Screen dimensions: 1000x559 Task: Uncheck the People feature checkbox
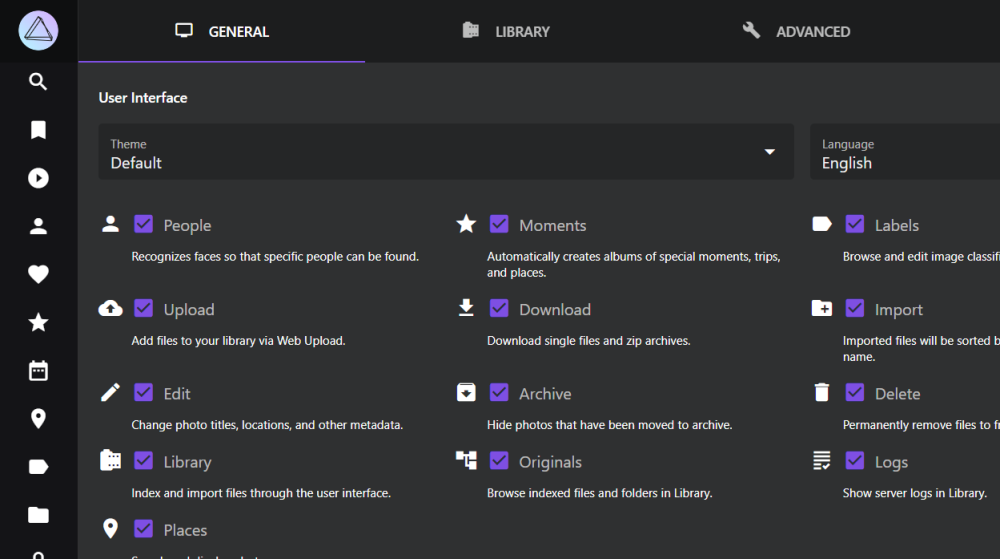tap(143, 224)
